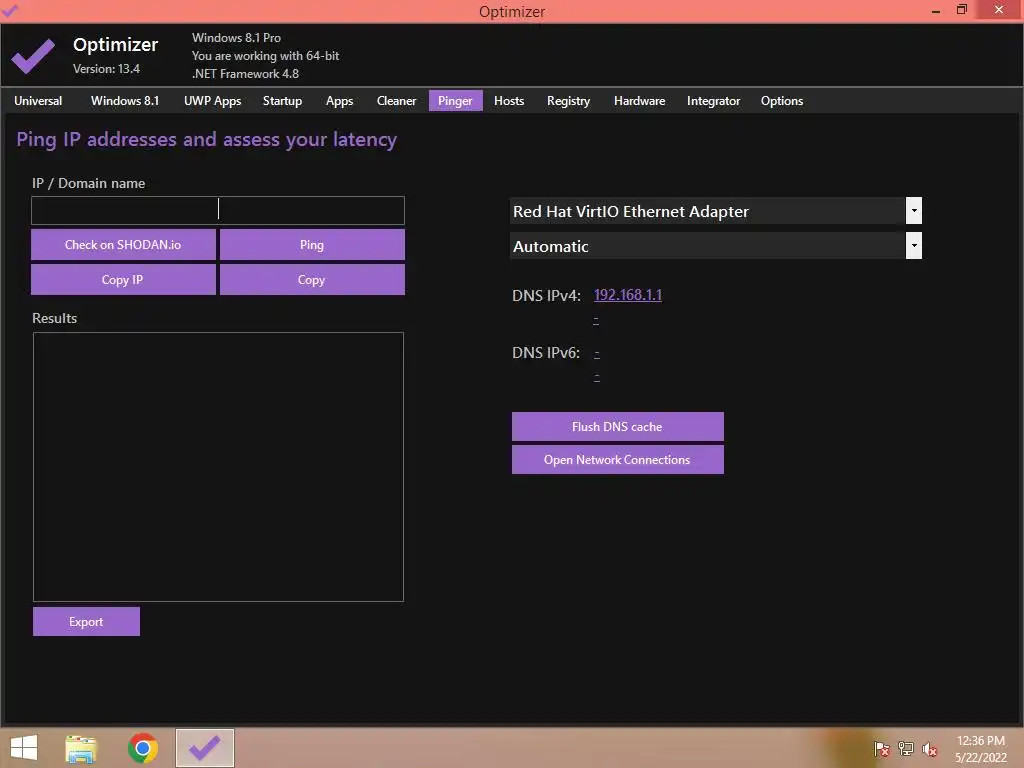Open the Hardware tab
Screen dimensions: 1024x768
pos(639,101)
